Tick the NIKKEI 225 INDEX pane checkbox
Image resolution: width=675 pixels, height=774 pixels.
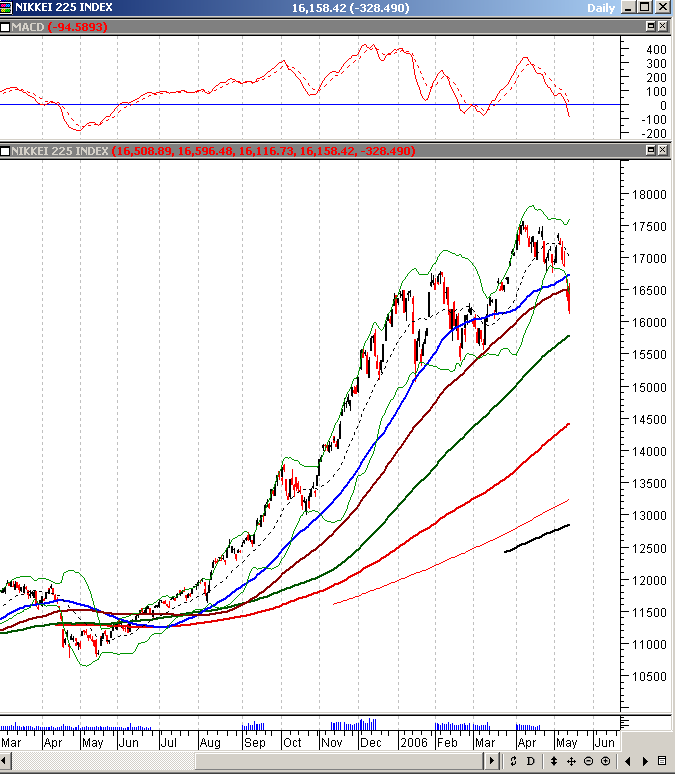5,151
